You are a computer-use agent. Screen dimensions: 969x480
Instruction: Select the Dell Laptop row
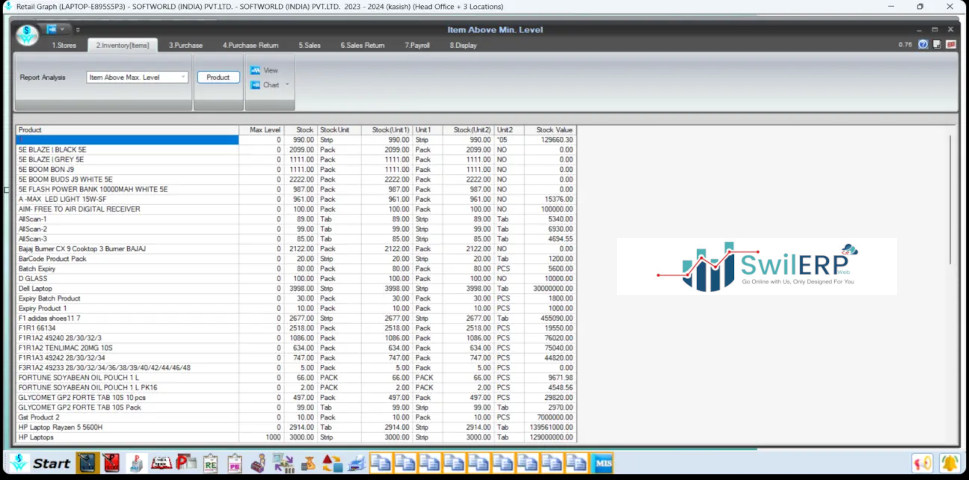[296, 288]
